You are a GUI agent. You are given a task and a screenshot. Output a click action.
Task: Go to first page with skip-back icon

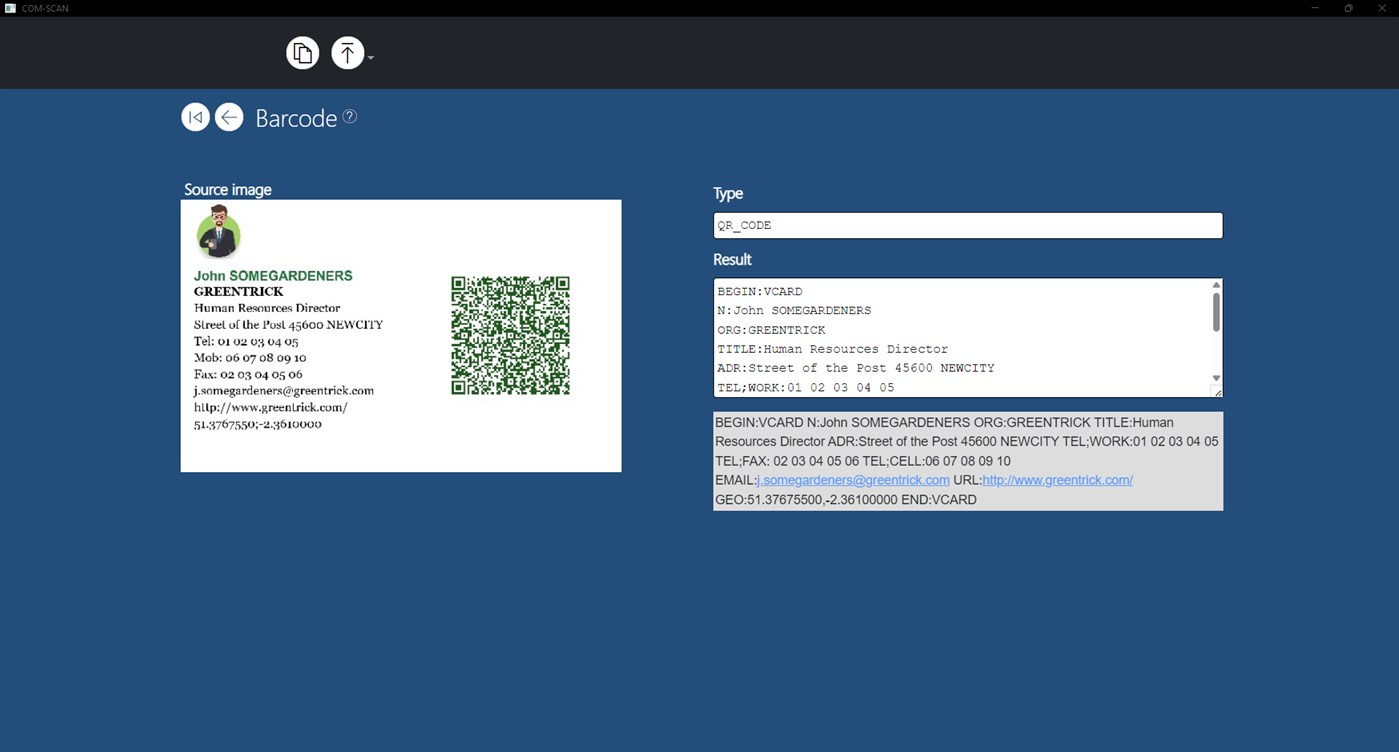(x=195, y=117)
